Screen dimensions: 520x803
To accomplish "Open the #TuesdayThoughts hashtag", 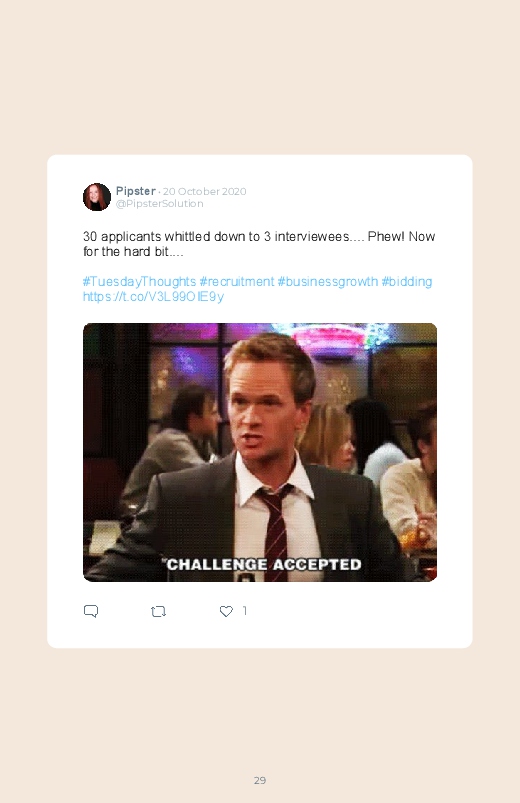I will click(139, 282).
